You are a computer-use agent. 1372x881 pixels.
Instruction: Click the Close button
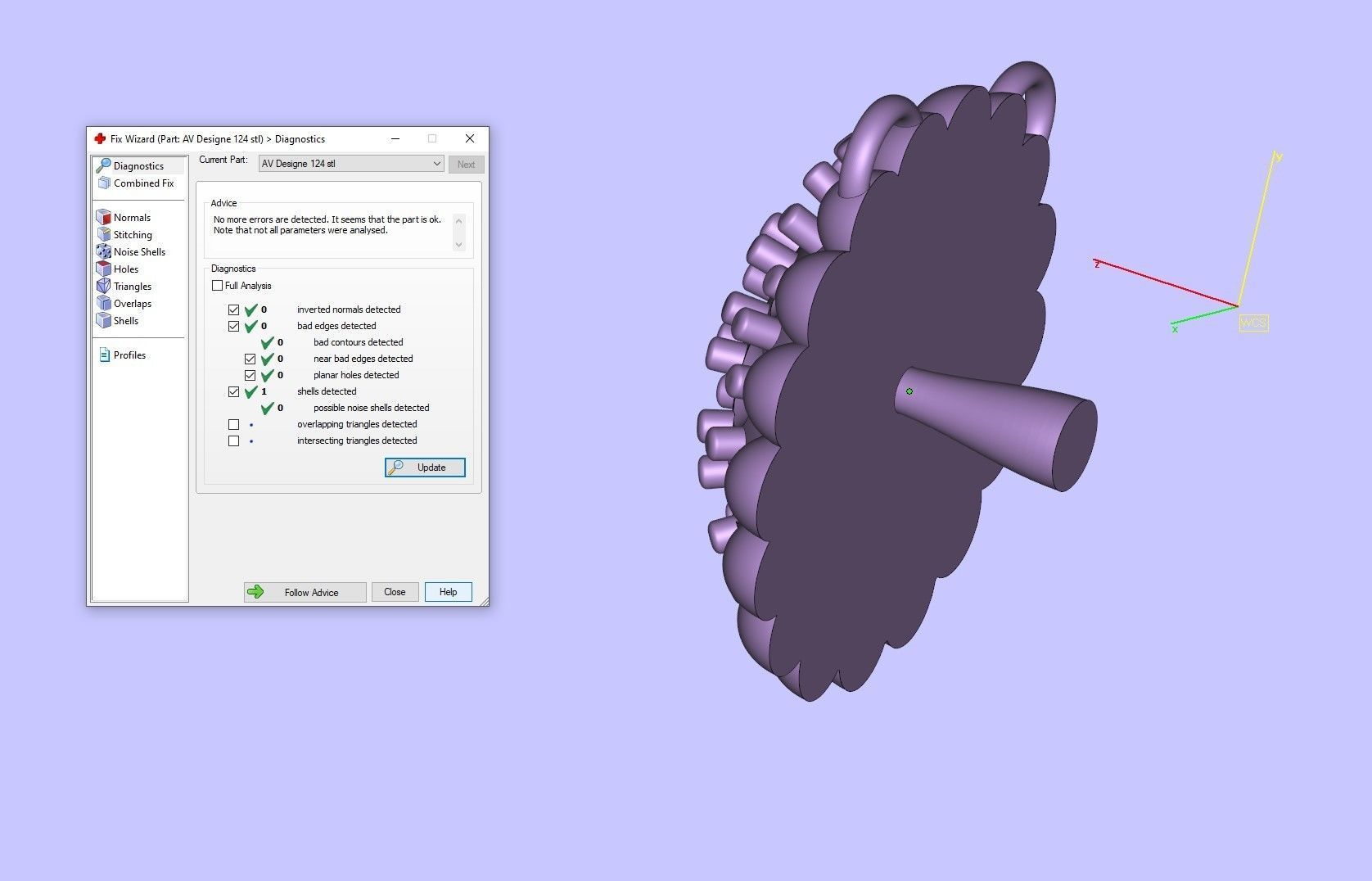[395, 592]
